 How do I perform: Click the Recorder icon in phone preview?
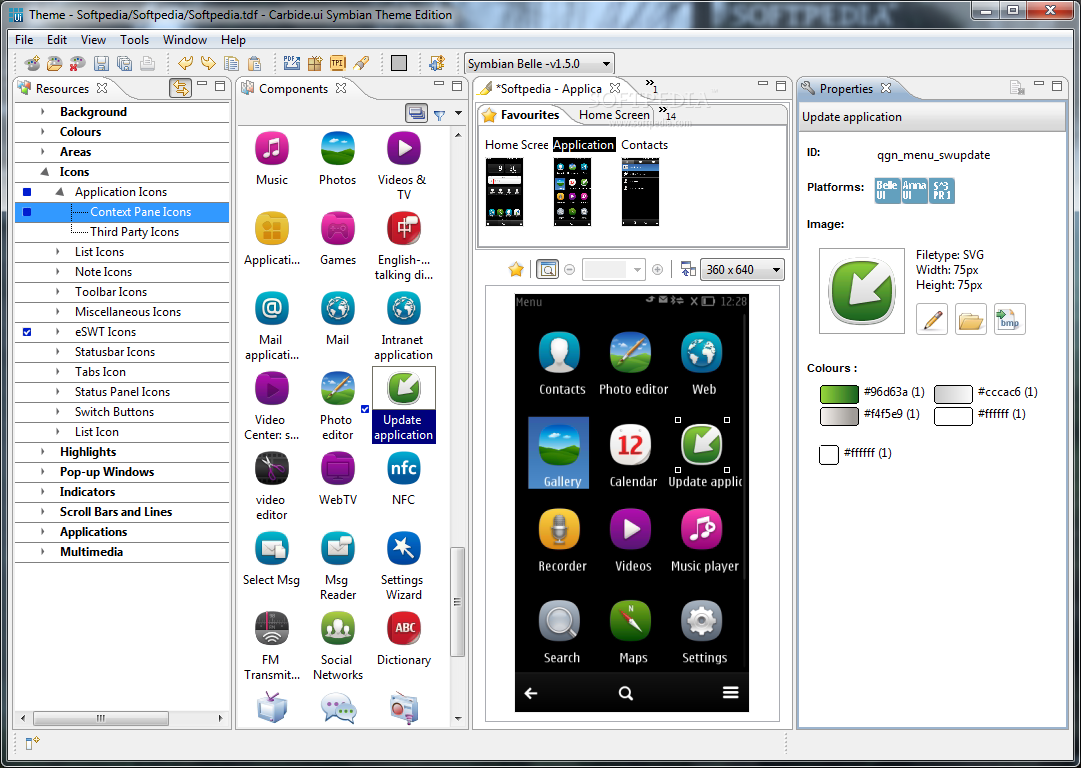coord(560,529)
